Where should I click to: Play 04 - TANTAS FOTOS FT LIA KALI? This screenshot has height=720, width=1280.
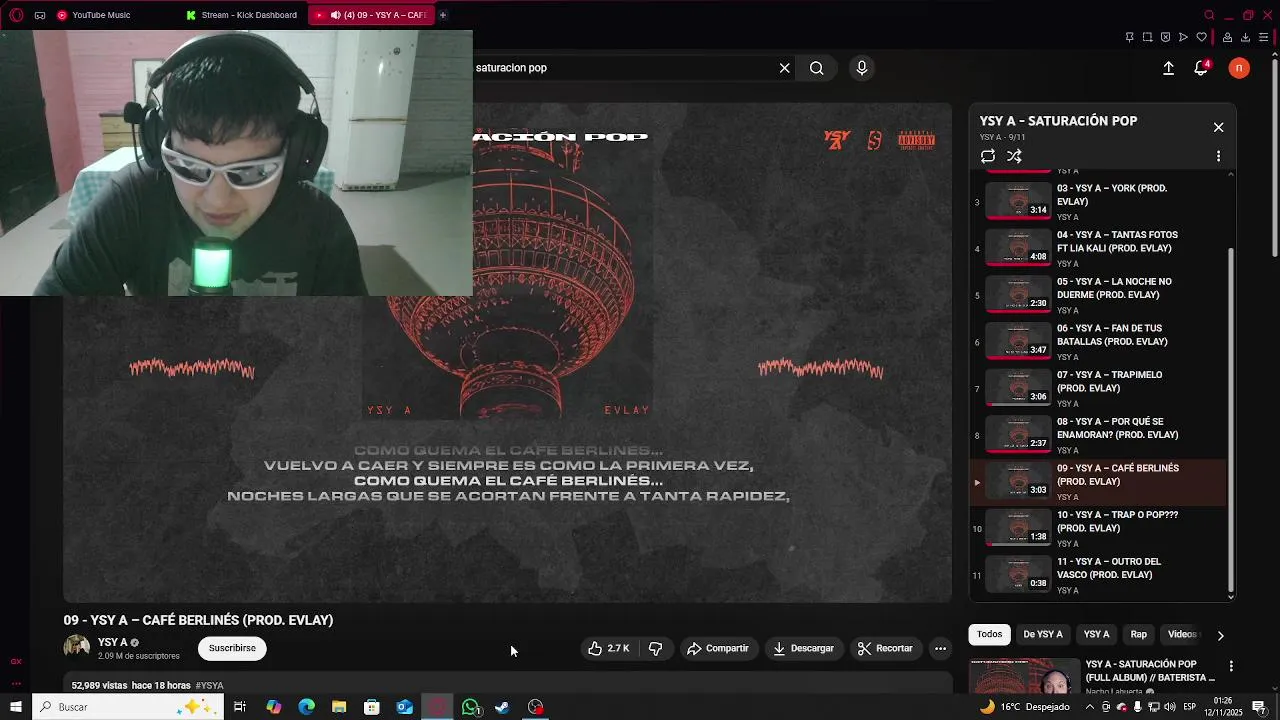(1097, 248)
